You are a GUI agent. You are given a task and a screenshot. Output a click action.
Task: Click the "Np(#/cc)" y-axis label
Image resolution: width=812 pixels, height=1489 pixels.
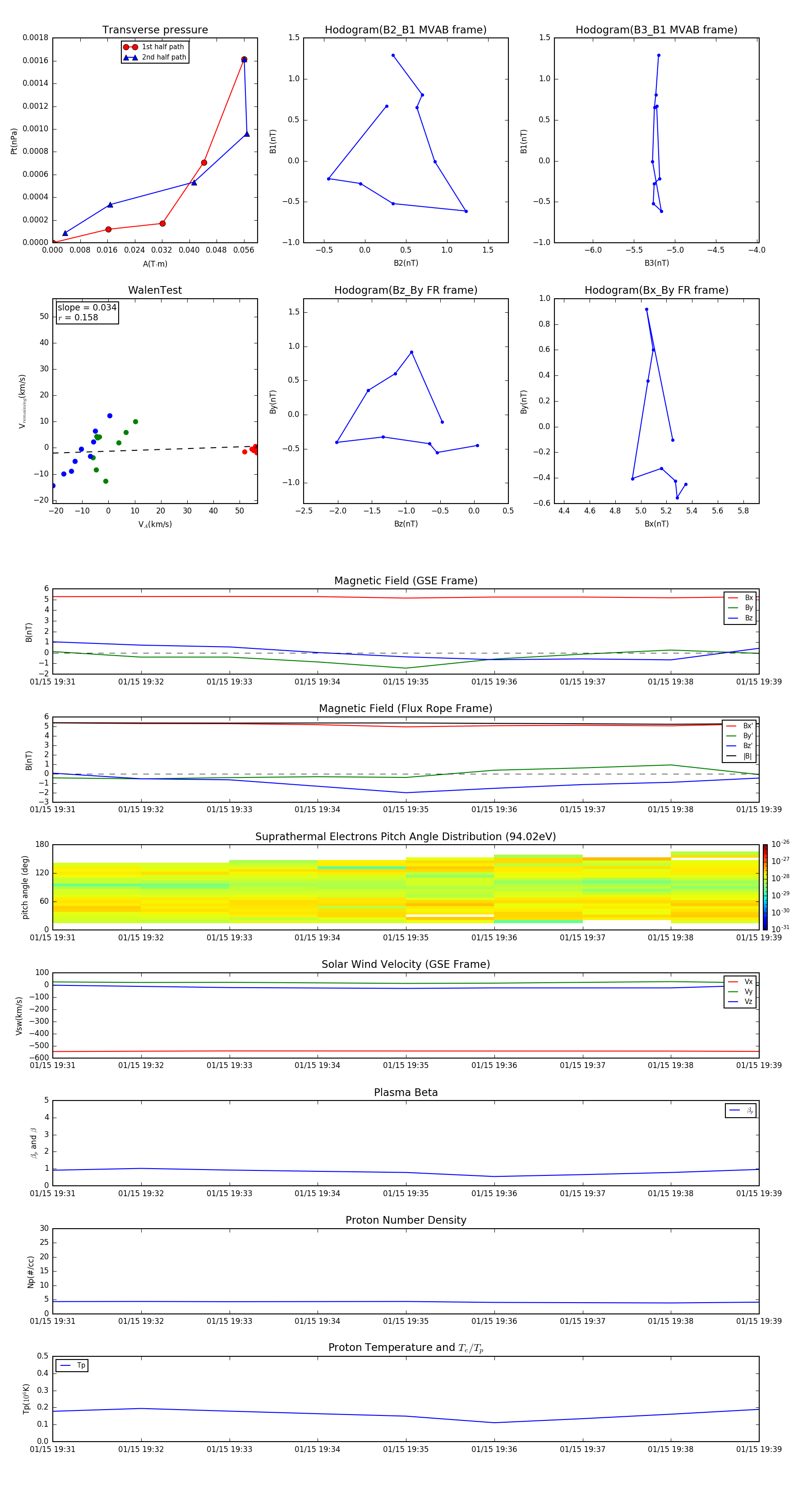click(x=31, y=1272)
